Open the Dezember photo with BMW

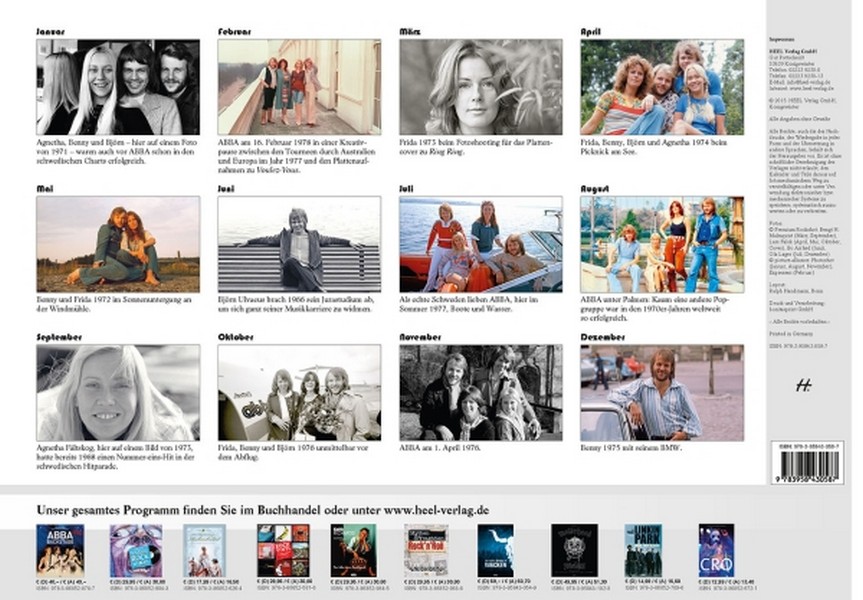662,392
